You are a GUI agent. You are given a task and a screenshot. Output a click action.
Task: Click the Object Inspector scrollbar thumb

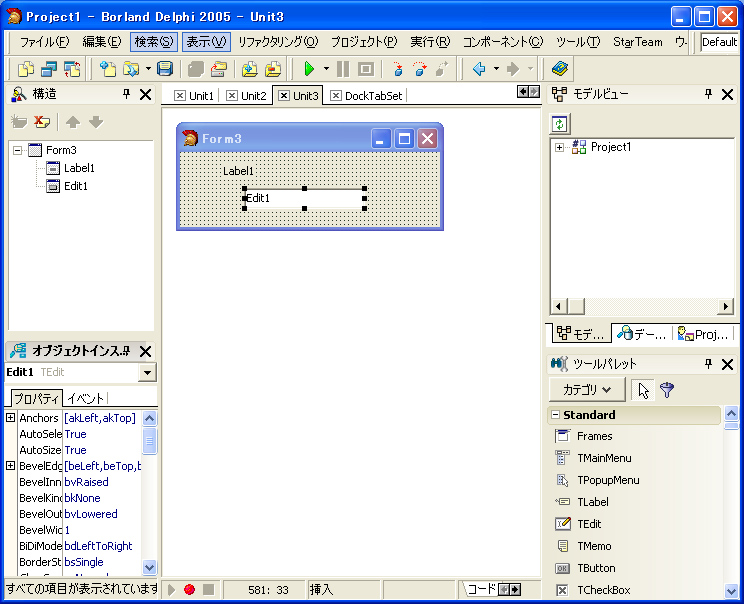149,441
